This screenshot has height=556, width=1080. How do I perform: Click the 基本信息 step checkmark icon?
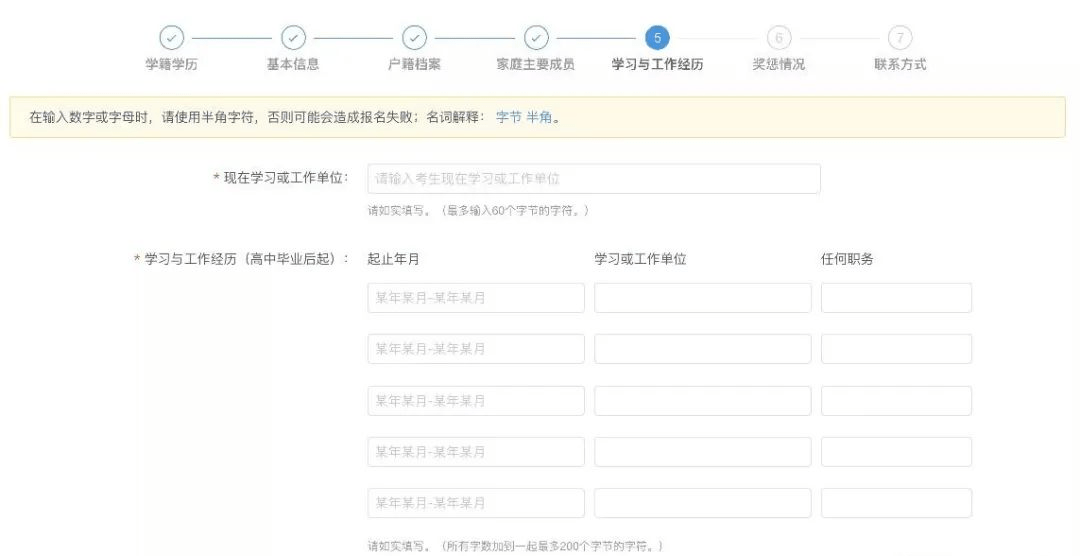pyautogui.click(x=293, y=38)
